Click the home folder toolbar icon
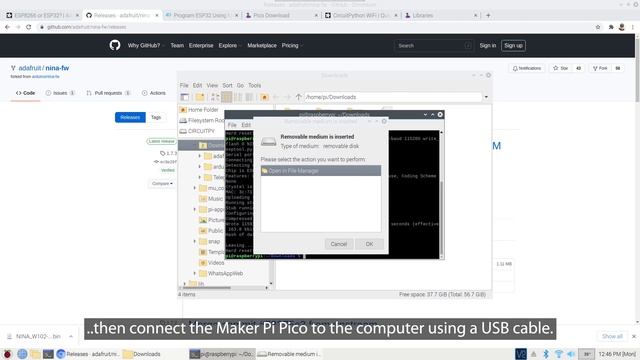Viewport: 640px width, 360px height. click(x=264, y=97)
